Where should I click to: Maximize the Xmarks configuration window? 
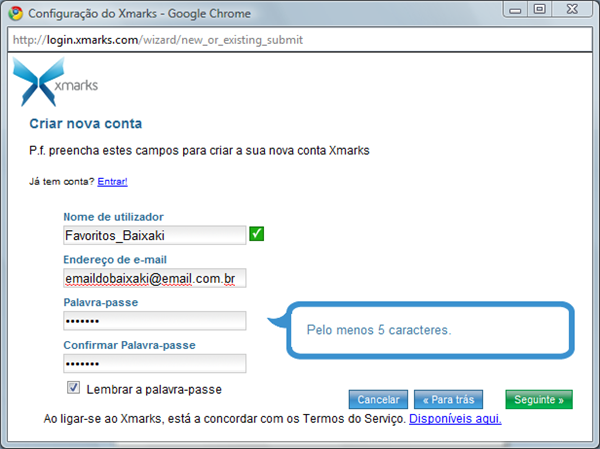pos(540,10)
